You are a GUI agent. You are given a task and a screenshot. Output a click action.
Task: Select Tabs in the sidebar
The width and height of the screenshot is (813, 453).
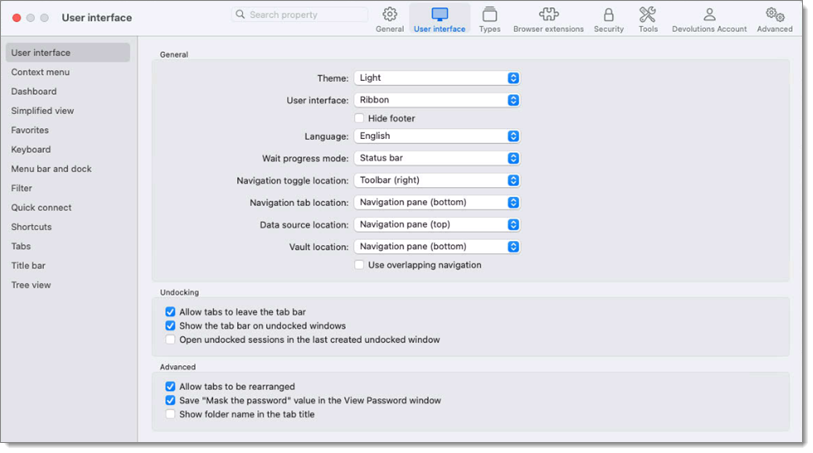[x=21, y=246]
